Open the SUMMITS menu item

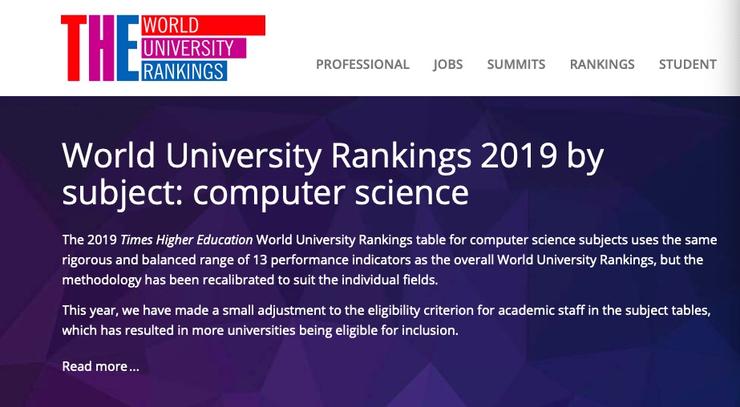pyautogui.click(x=516, y=64)
